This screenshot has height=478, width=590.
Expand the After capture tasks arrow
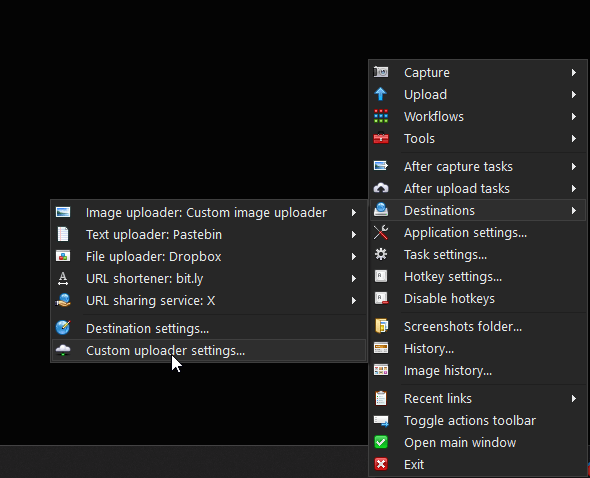[573, 166]
